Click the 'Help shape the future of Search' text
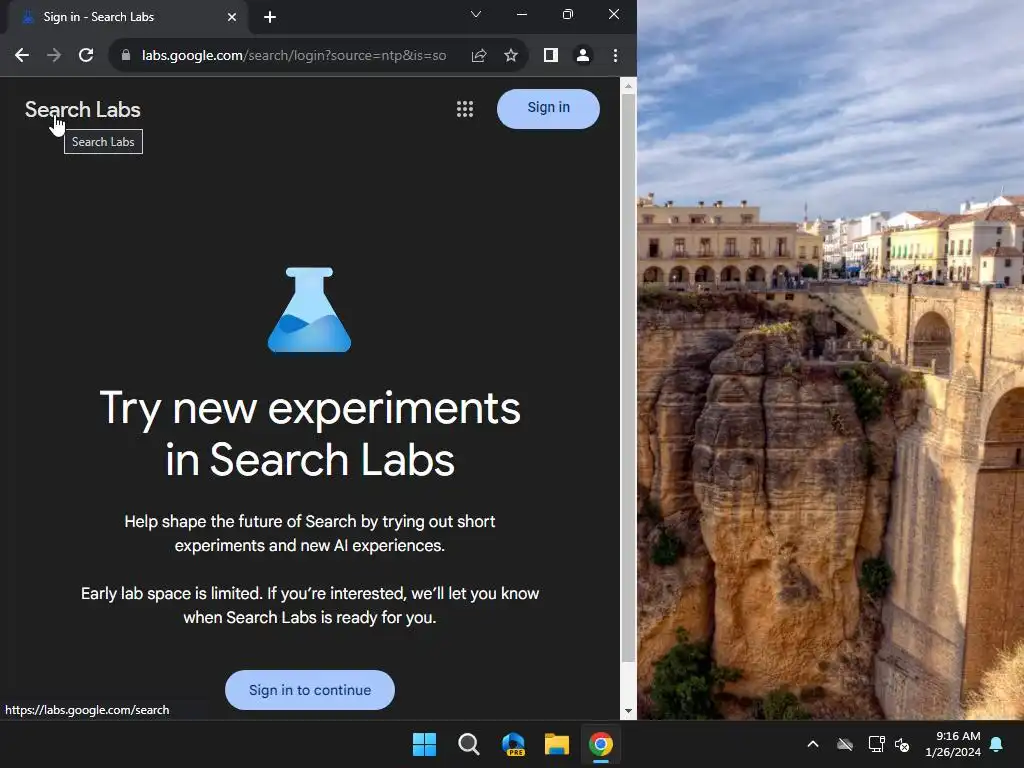1024x768 pixels. click(310, 534)
